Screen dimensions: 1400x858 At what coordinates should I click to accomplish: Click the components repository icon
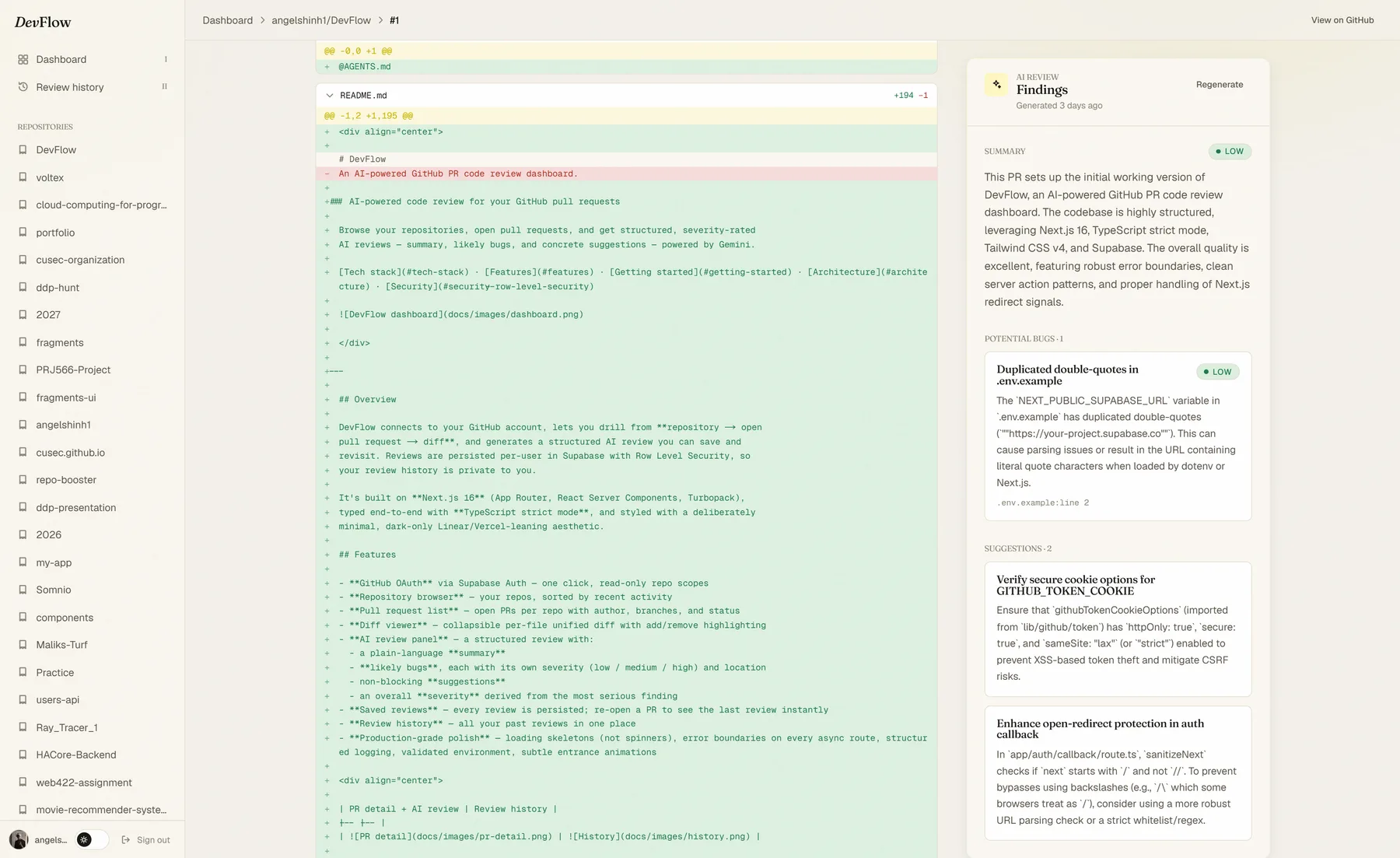pyautogui.click(x=23, y=618)
